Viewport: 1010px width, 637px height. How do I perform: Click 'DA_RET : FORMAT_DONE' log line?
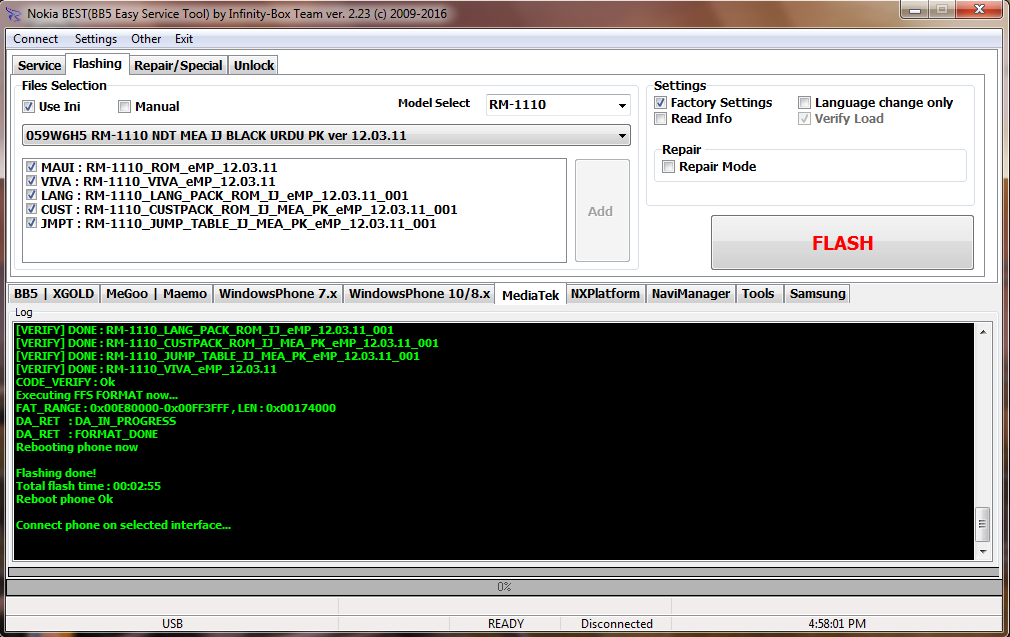[x=87, y=434]
